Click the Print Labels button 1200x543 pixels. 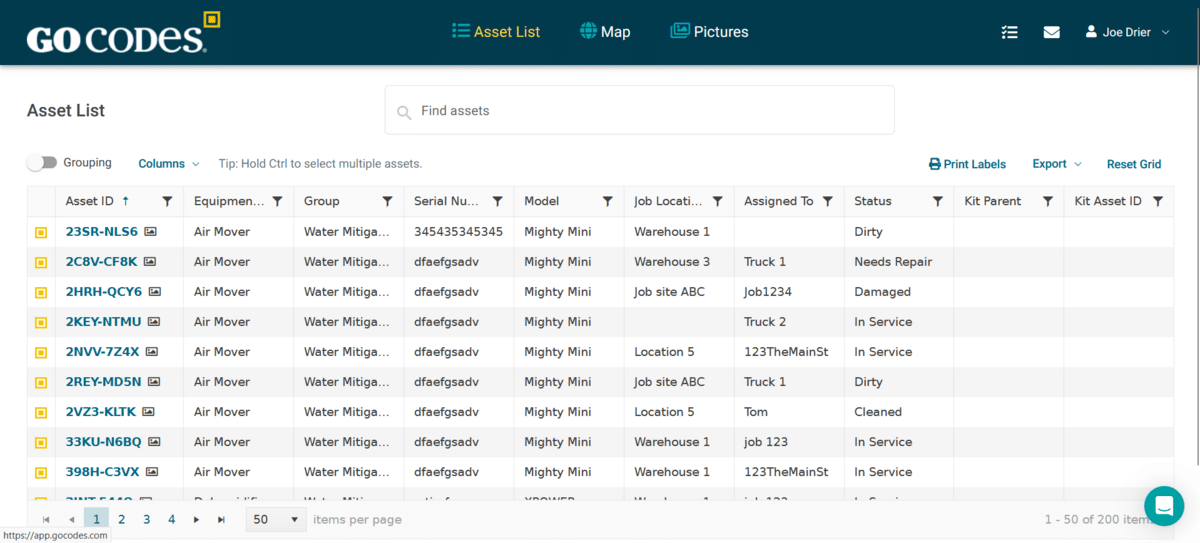click(967, 164)
